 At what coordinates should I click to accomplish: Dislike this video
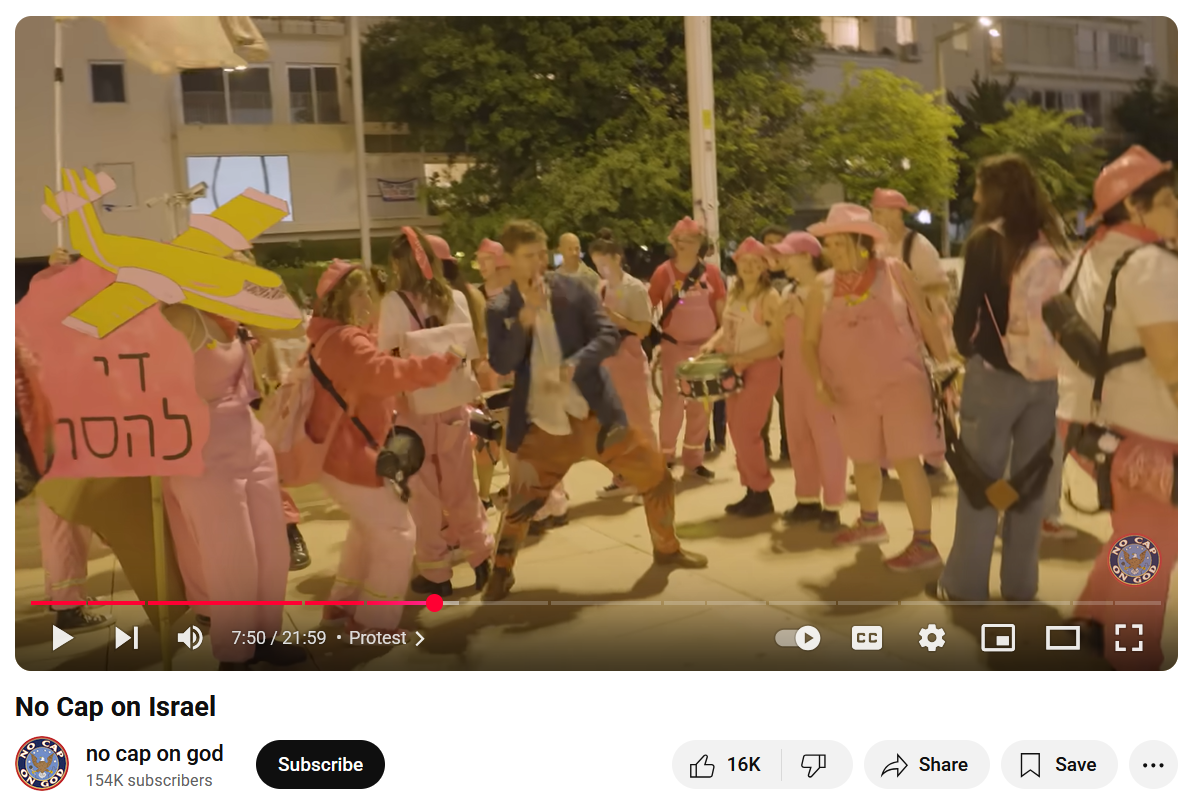pos(815,764)
